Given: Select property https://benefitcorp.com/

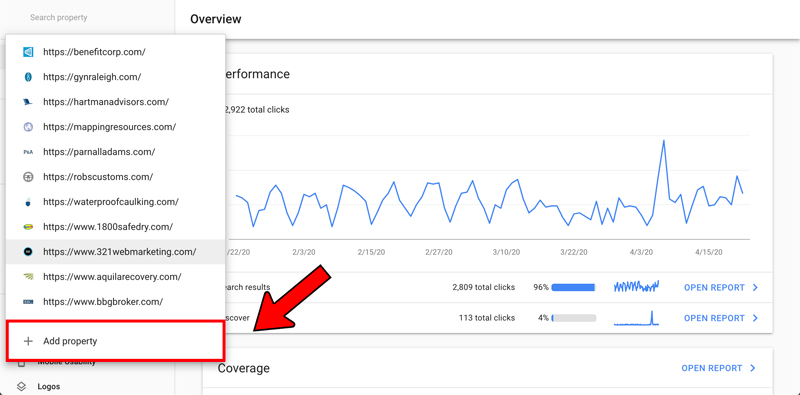Looking at the screenshot, I should pyautogui.click(x=115, y=52).
